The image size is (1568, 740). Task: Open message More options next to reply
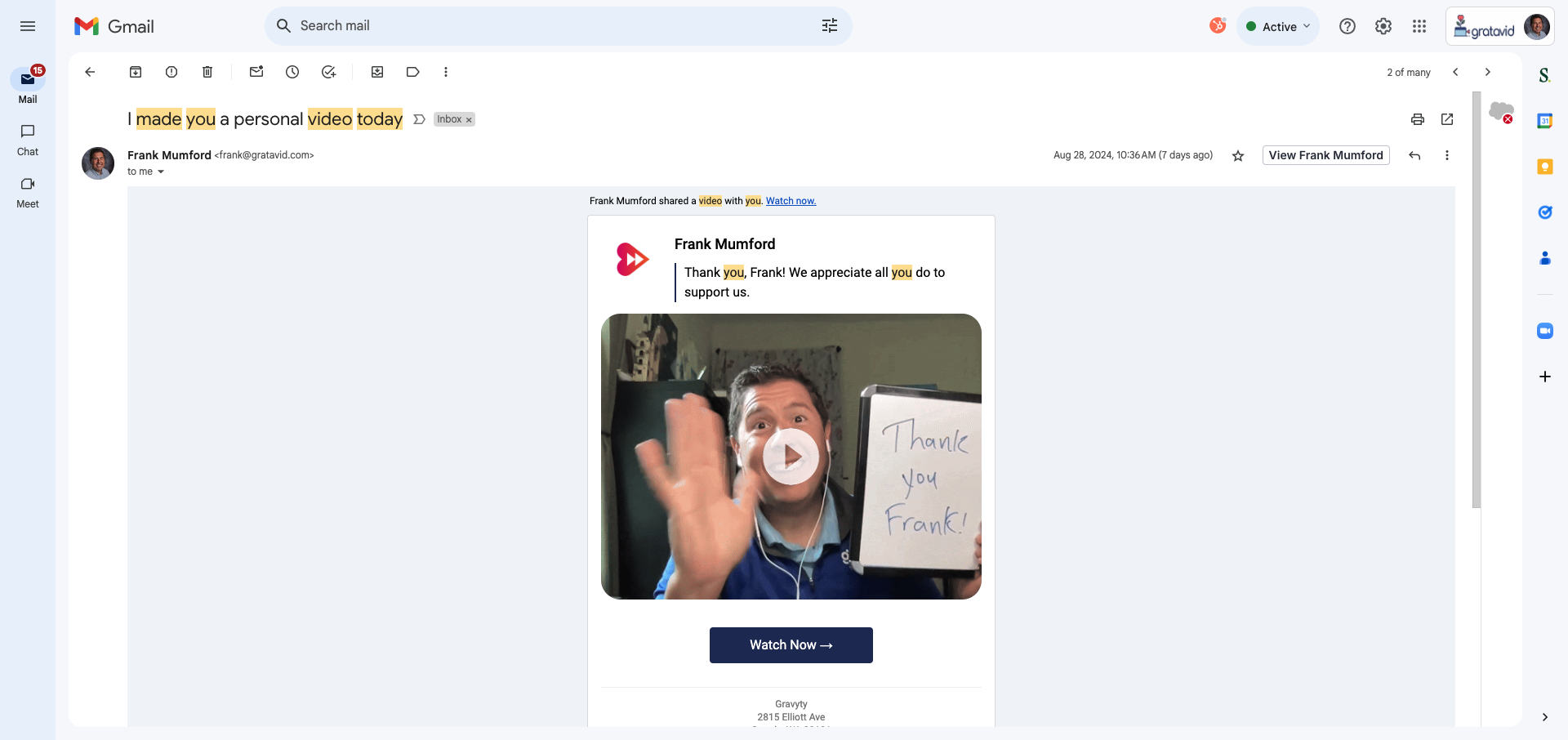1447,155
